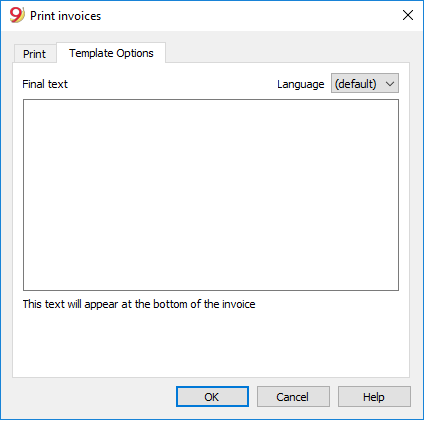Close the Print invoices dialog with X
Viewport: 424px width, 421px height.
click(x=408, y=15)
